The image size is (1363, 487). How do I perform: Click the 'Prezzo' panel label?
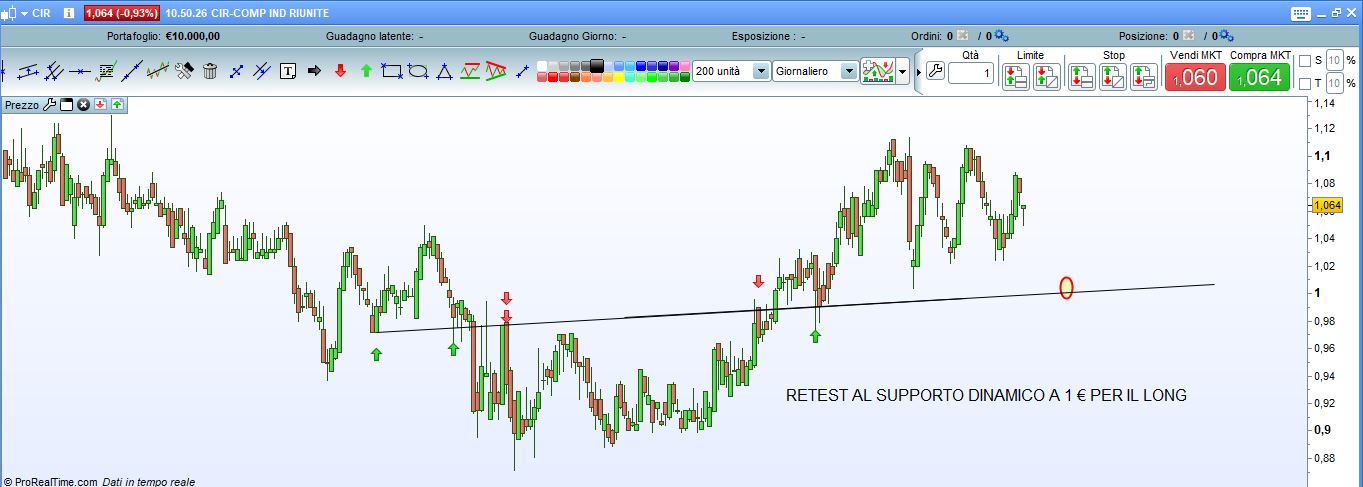(22, 104)
